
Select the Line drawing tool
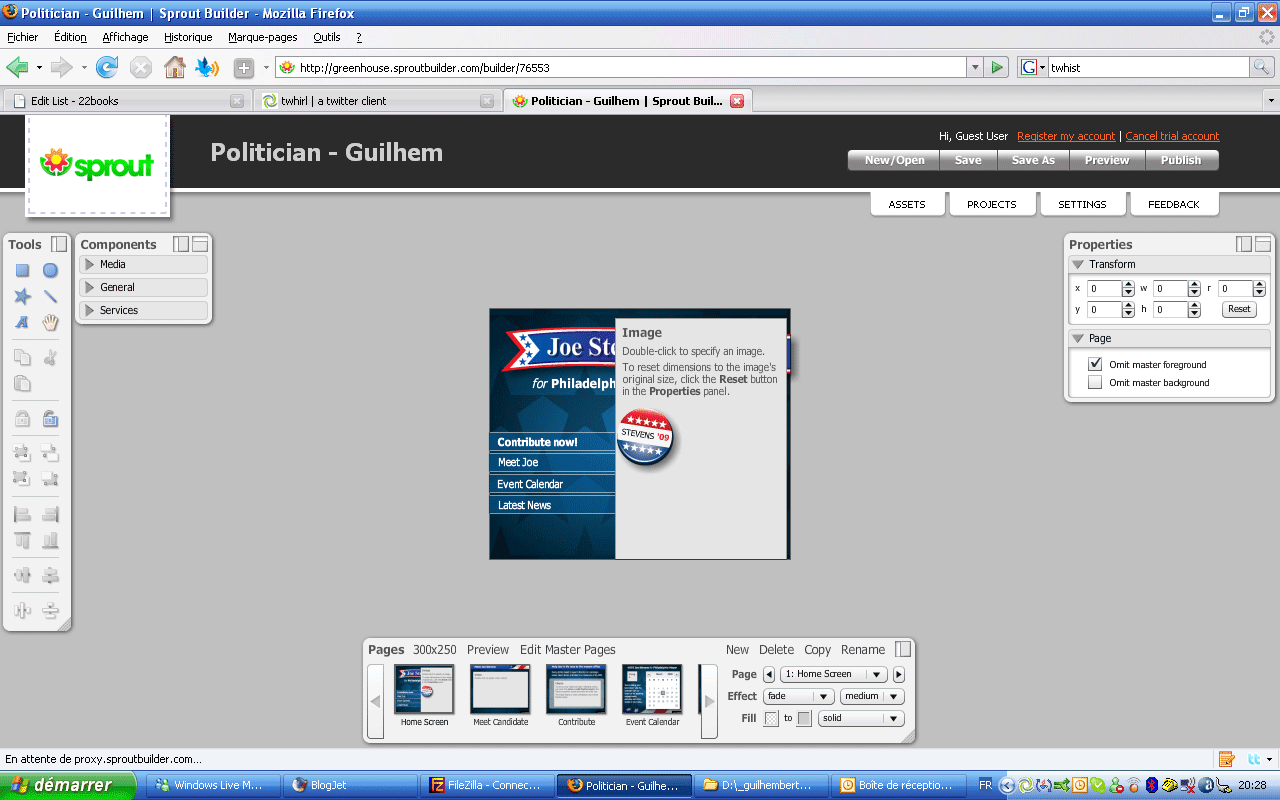50,297
